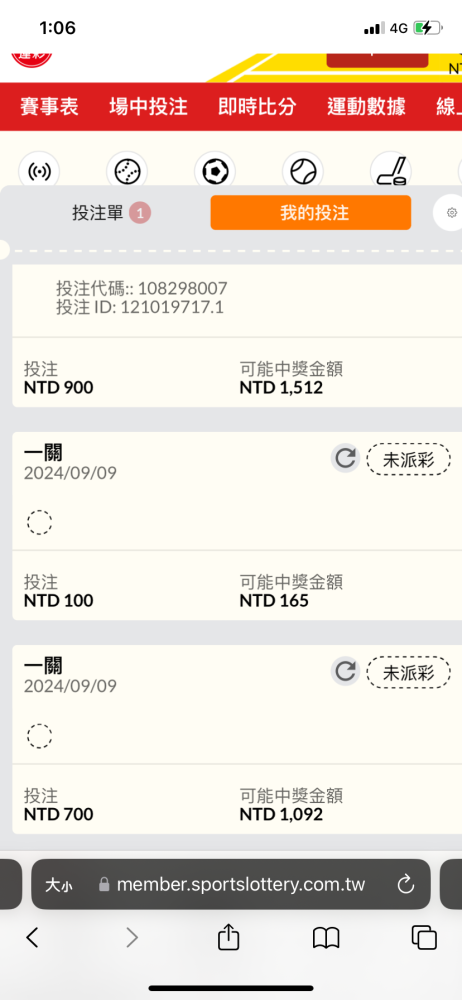Viewport: 462px width, 1000px height.
Task: Select the 我的投注 tab
Action: point(311,212)
